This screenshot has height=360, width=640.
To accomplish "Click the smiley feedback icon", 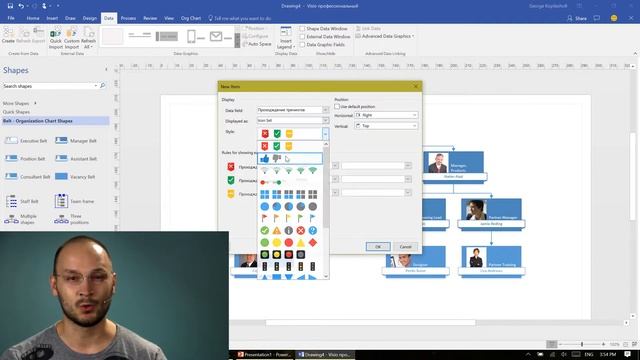I will [x=613, y=18].
